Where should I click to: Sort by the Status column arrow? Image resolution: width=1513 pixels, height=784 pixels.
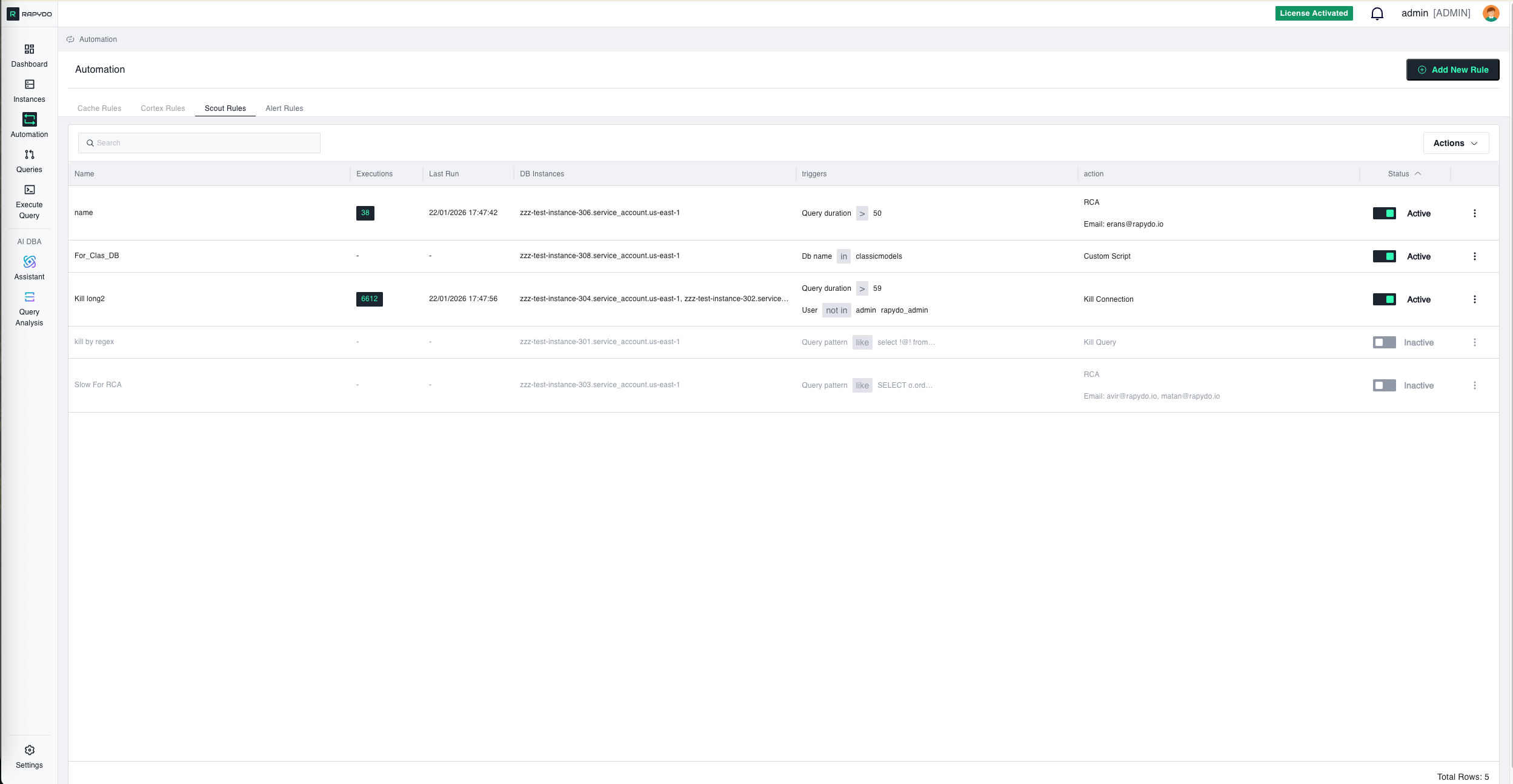tap(1418, 174)
